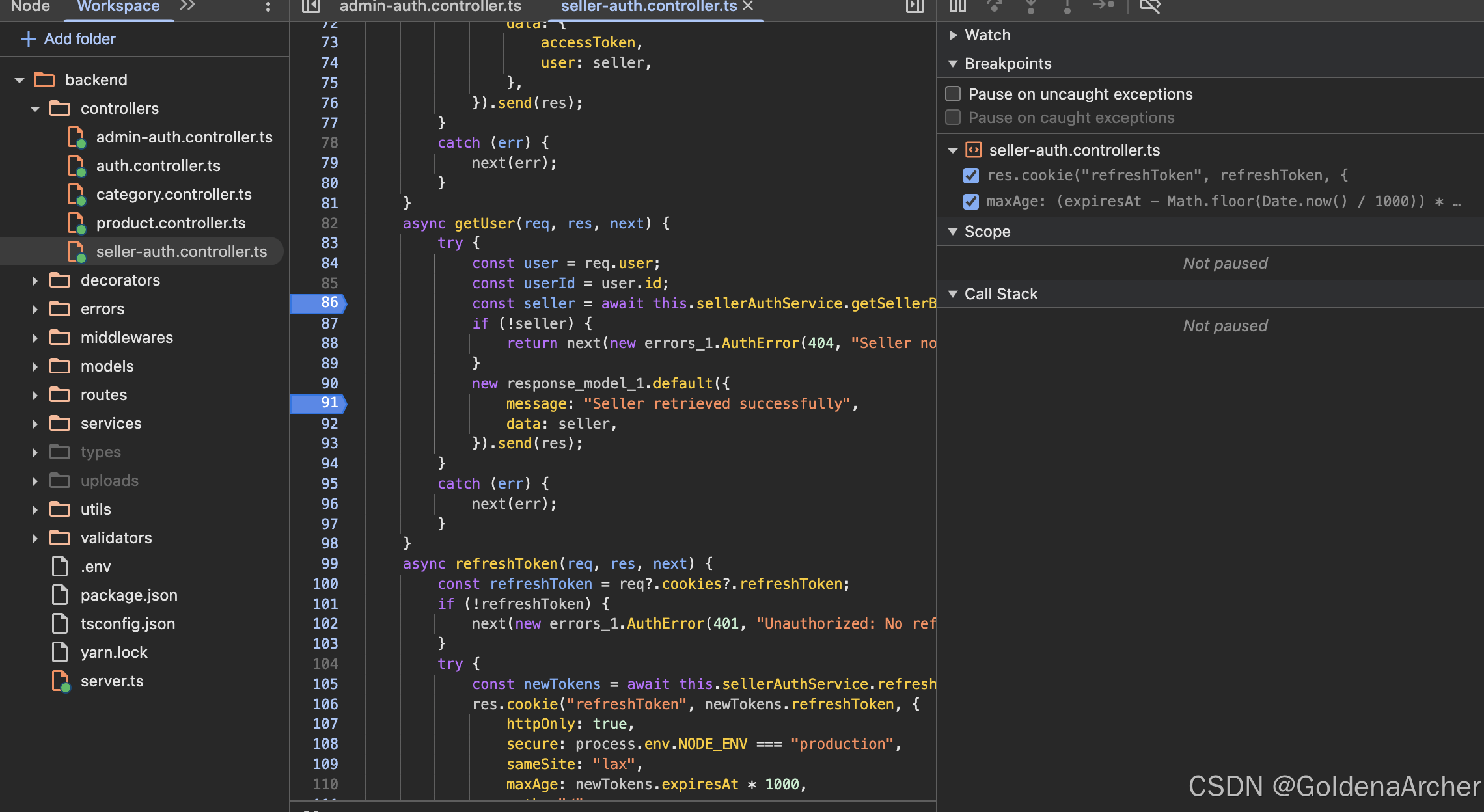Click deactivate breakpoints icon
1484x812 pixels.
click(1150, 6)
